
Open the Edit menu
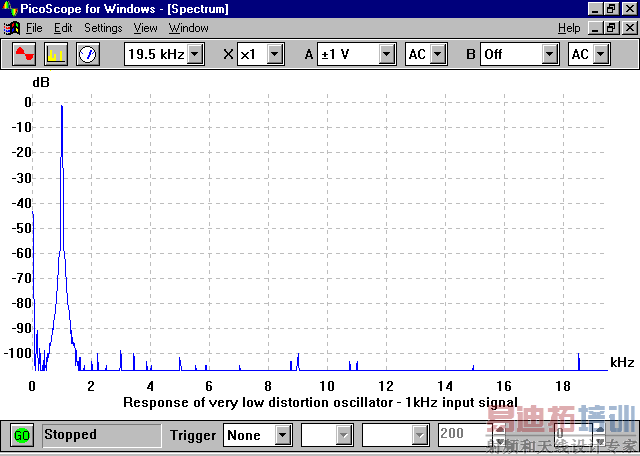(x=63, y=28)
